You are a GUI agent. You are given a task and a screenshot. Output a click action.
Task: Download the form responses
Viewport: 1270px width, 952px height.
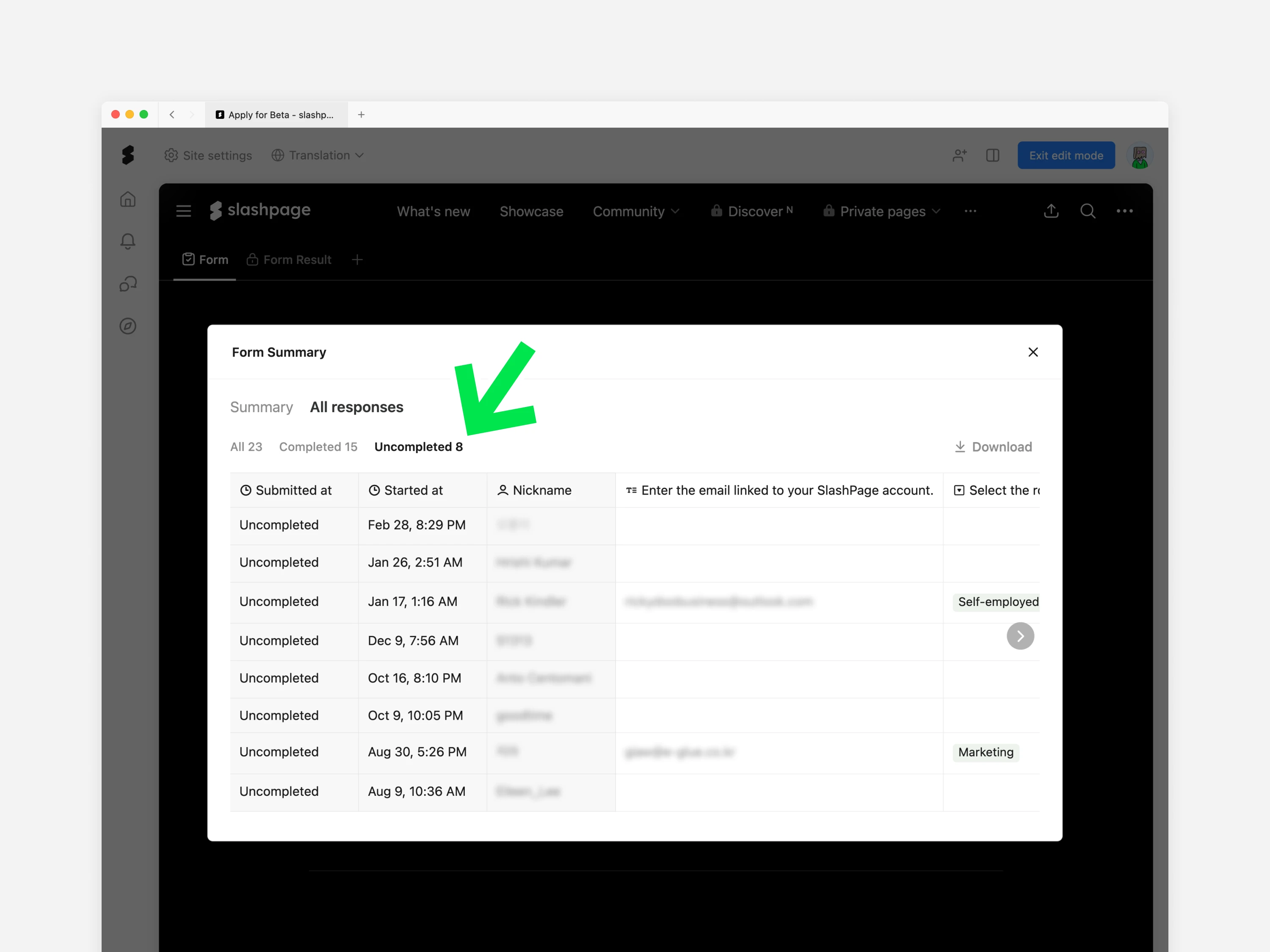click(993, 446)
